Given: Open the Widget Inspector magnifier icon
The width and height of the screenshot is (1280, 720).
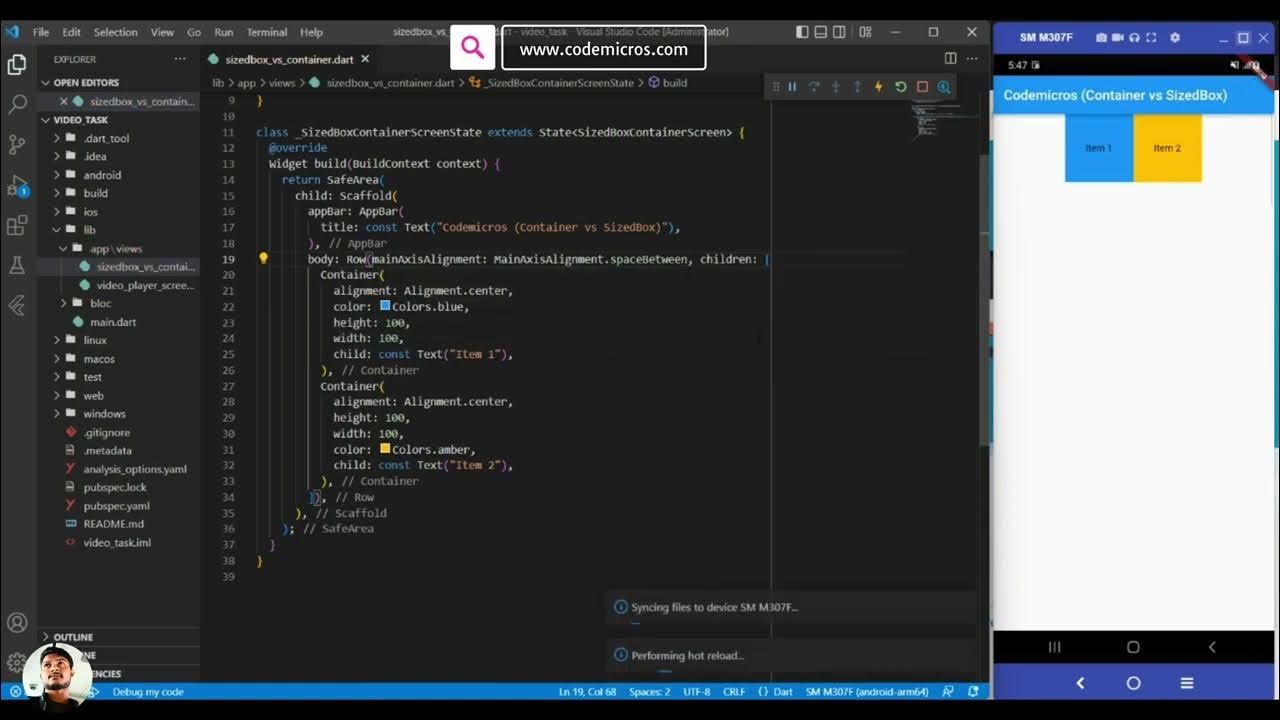Looking at the screenshot, I should [x=944, y=87].
